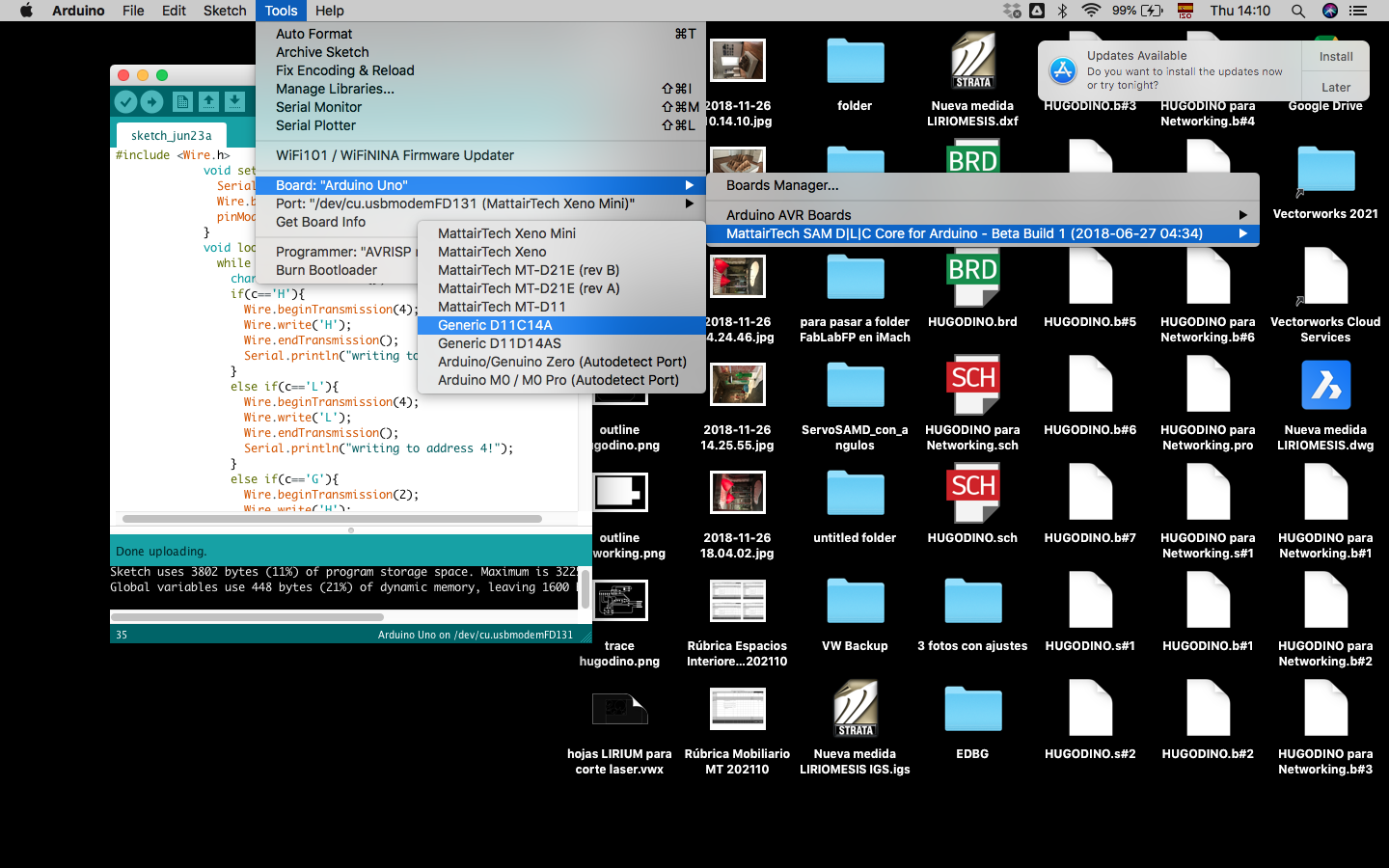
Task: Click the Apple logo menu
Action: [x=26, y=11]
